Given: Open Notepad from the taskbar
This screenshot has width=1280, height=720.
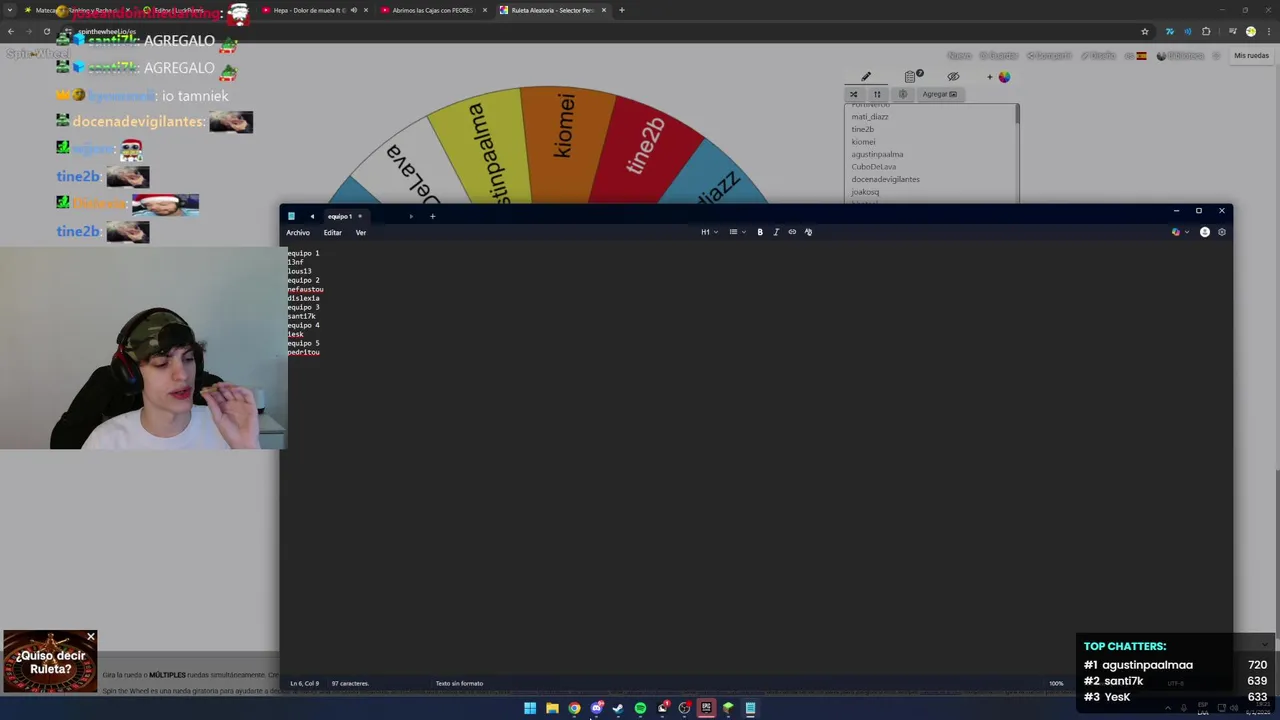Looking at the screenshot, I should click(750, 708).
